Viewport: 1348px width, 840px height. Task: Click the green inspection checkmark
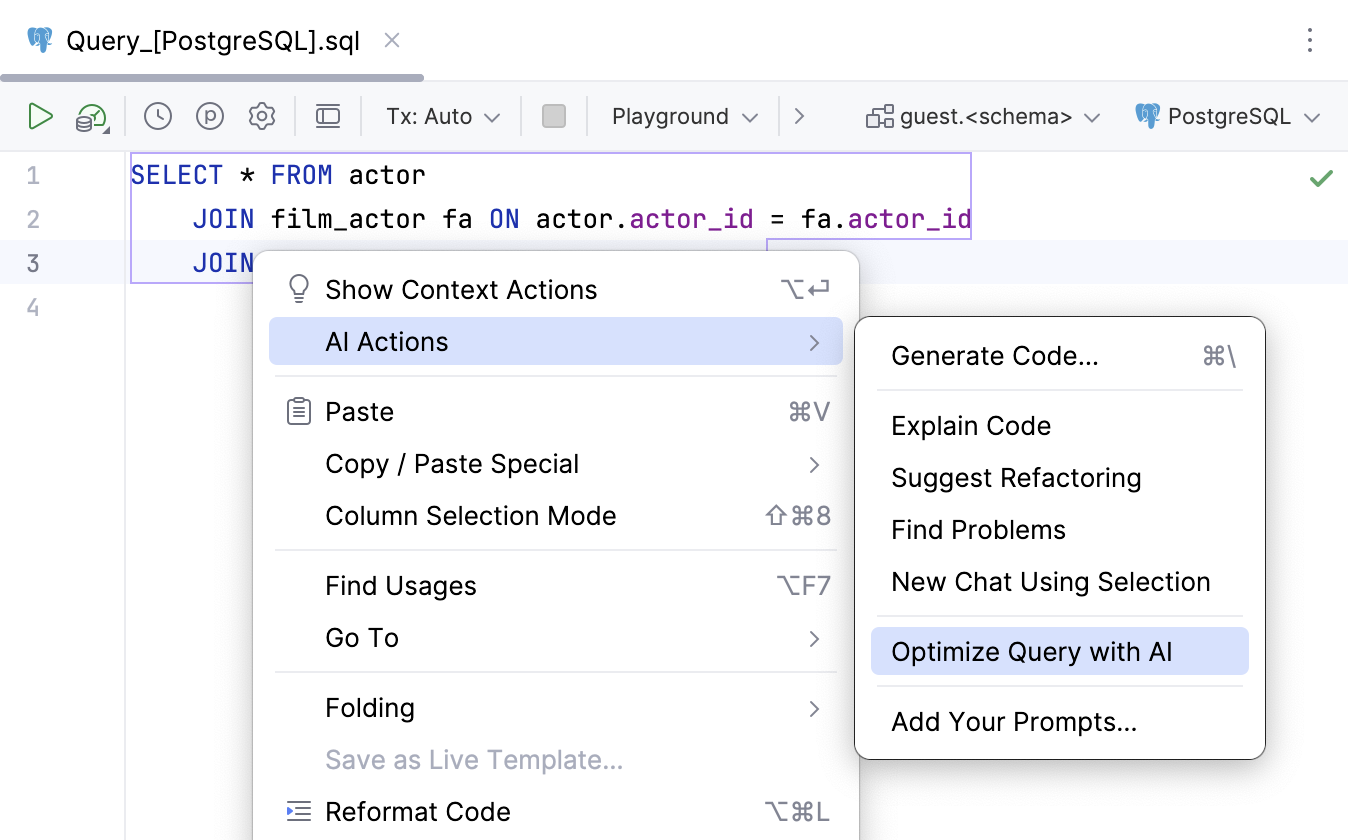(x=1320, y=176)
